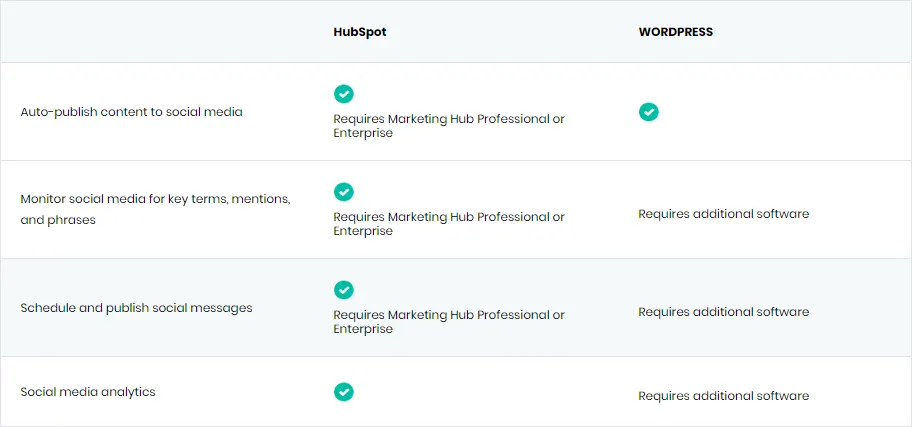Viewport: 912px width, 427px height.
Task: Click the word 'Enterprise' in the auto-publish row
Action: [363, 133]
